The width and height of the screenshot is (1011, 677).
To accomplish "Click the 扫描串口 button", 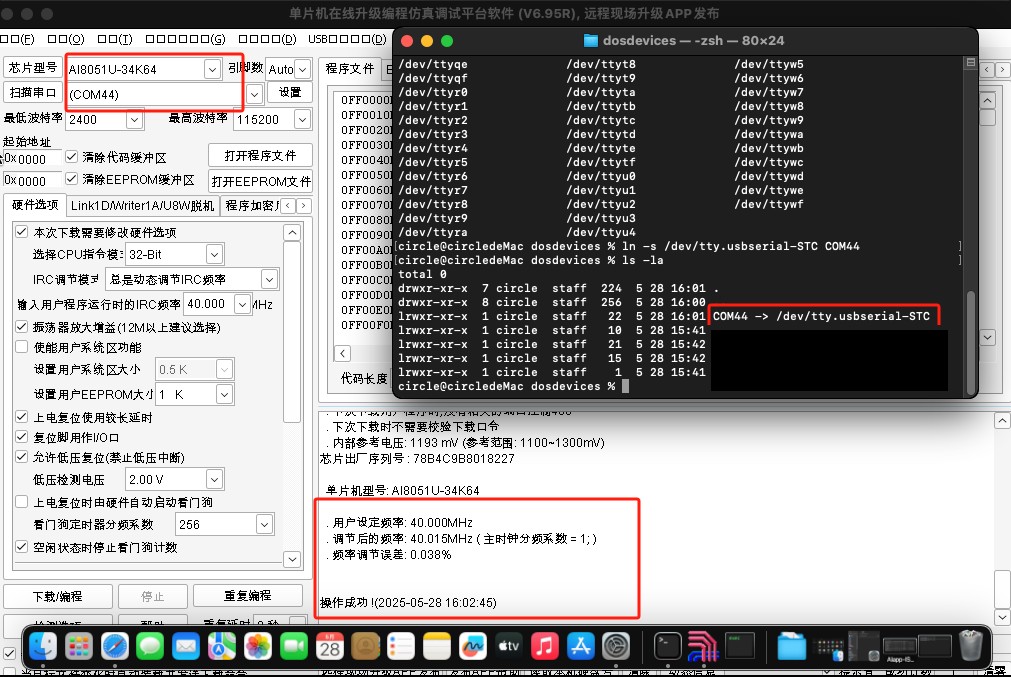I will 33,92.
